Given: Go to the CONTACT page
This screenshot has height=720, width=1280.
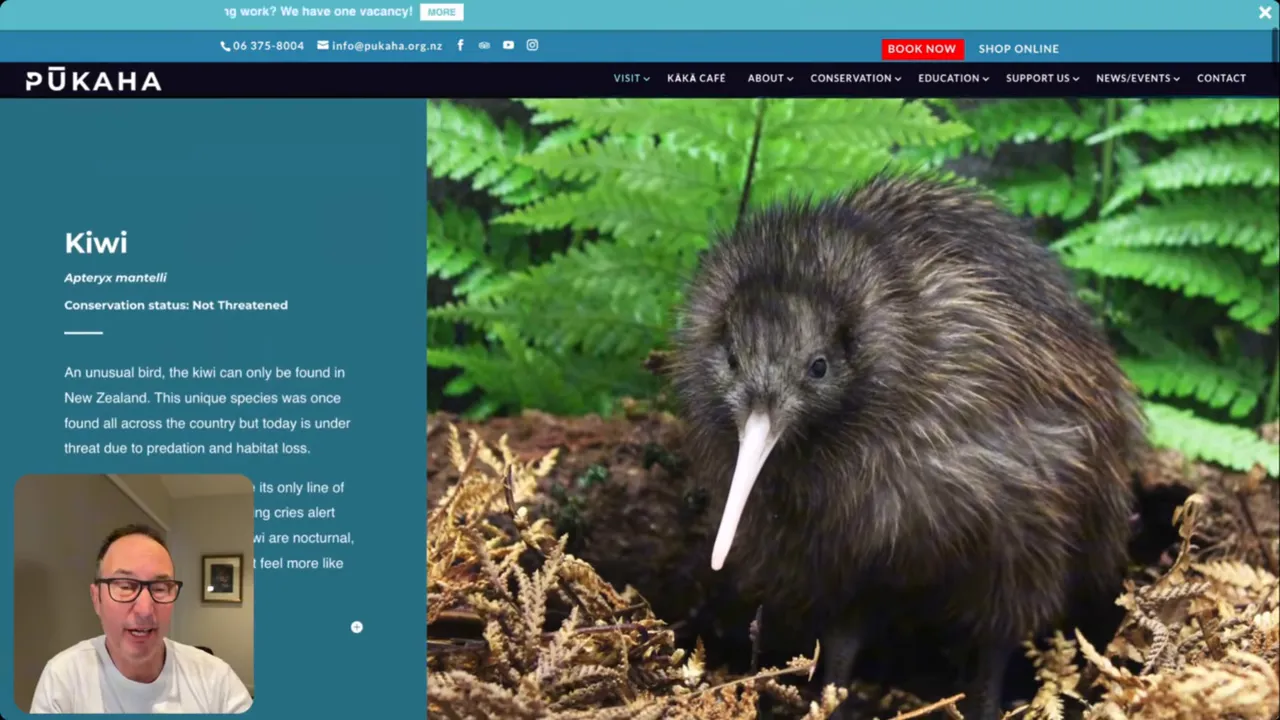Looking at the screenshot, I should click(x=1221, y=78).
